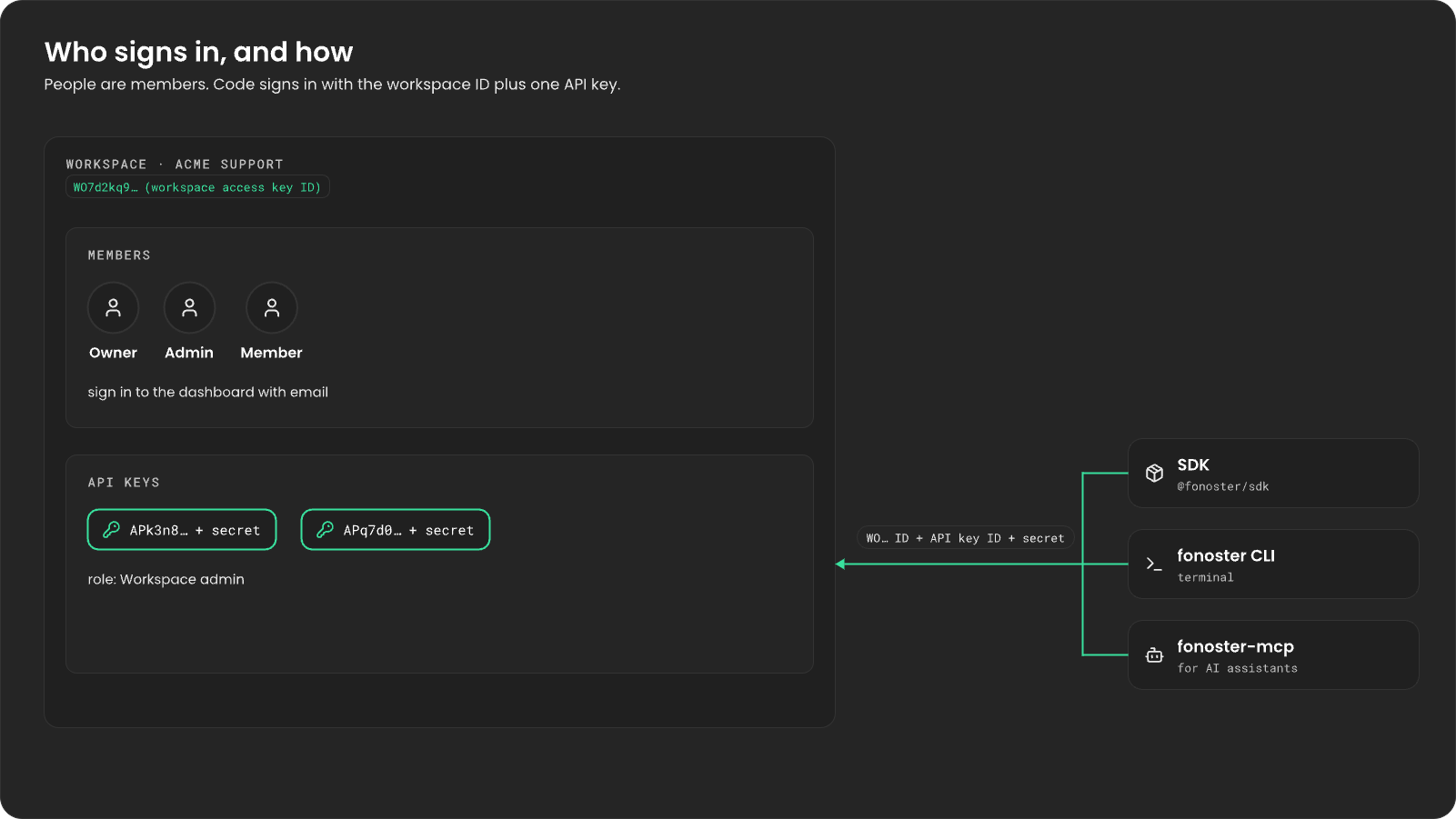1456x819 pixels.
Task: Click the SDK package box icon
Action: tap(1154, 474)
